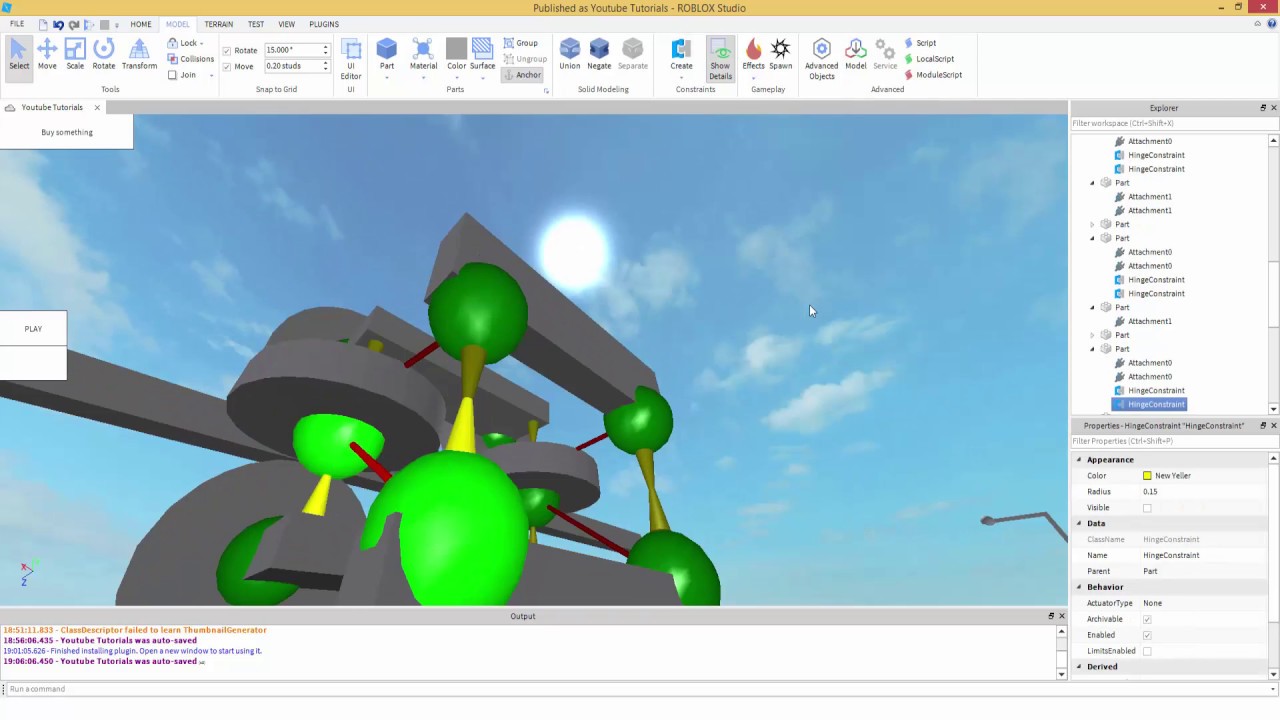
Task: Switch to the TERRAIN ribbon tab
Action: coord(218,24)
